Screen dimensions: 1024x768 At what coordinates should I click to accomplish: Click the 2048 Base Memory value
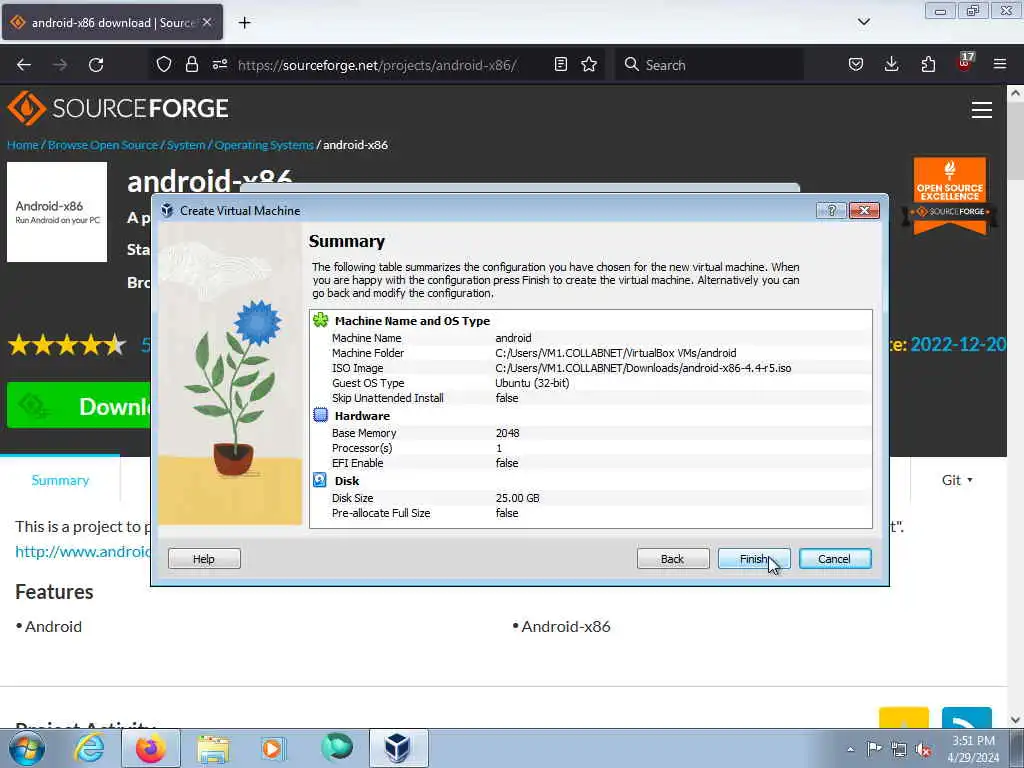[x=507, y=433]
